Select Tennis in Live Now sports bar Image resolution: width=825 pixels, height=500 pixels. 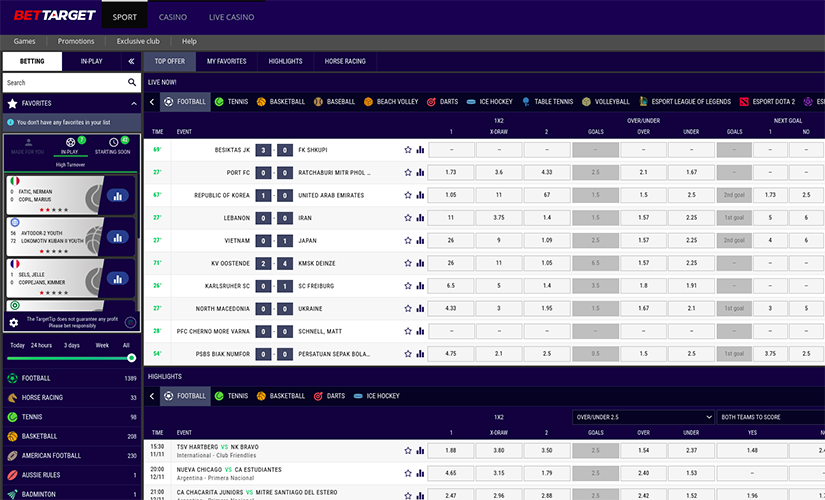coord(232,102)
